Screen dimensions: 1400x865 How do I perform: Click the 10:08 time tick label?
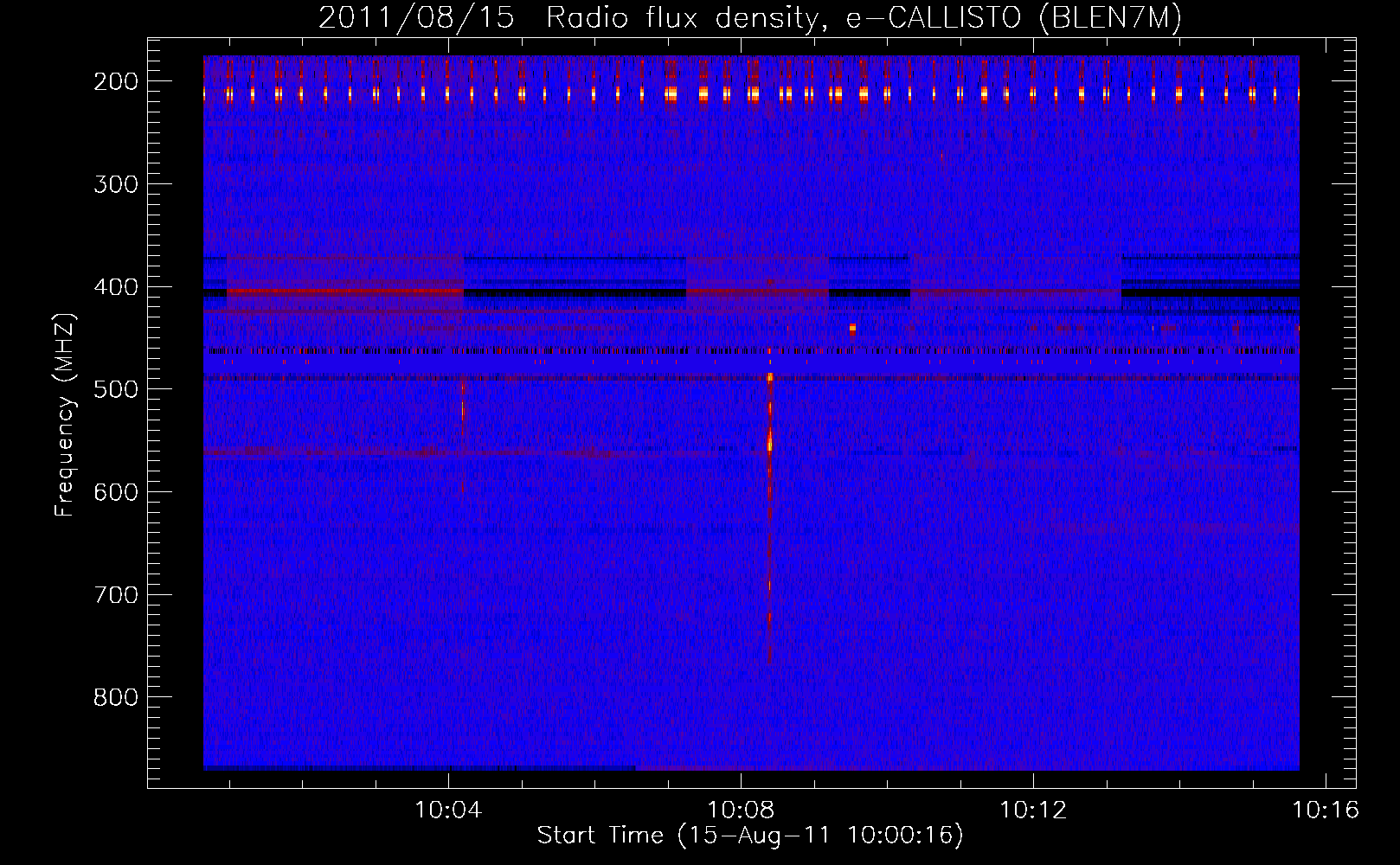coord(741,810)
